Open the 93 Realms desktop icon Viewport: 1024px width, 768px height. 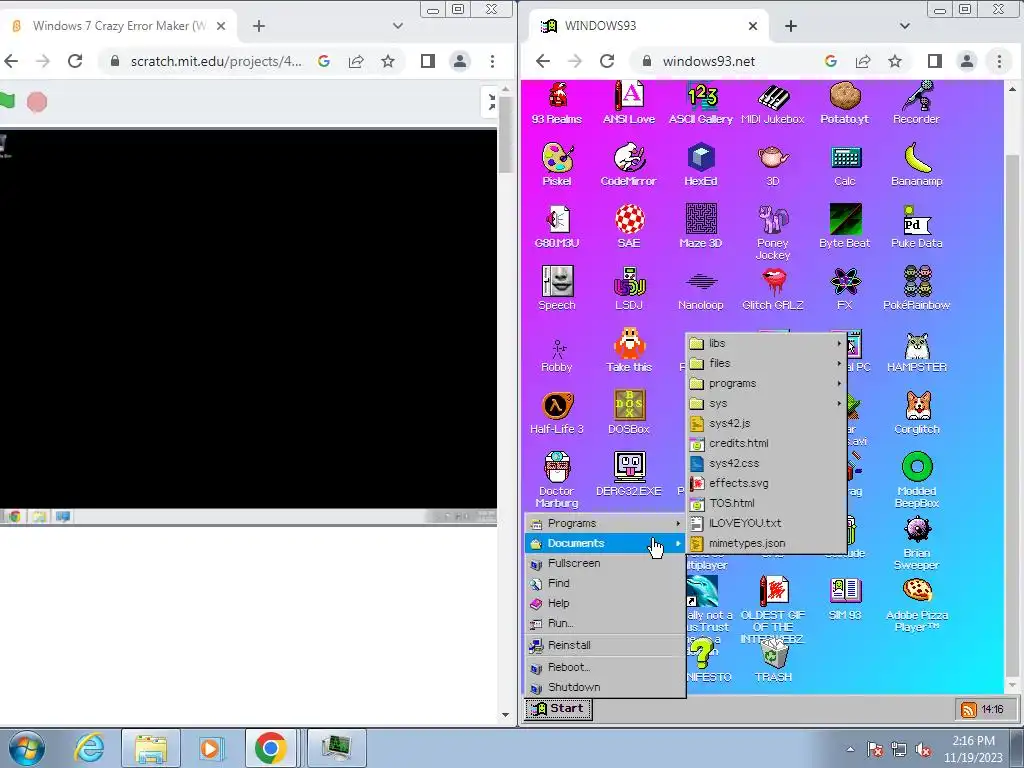[557, 103]
